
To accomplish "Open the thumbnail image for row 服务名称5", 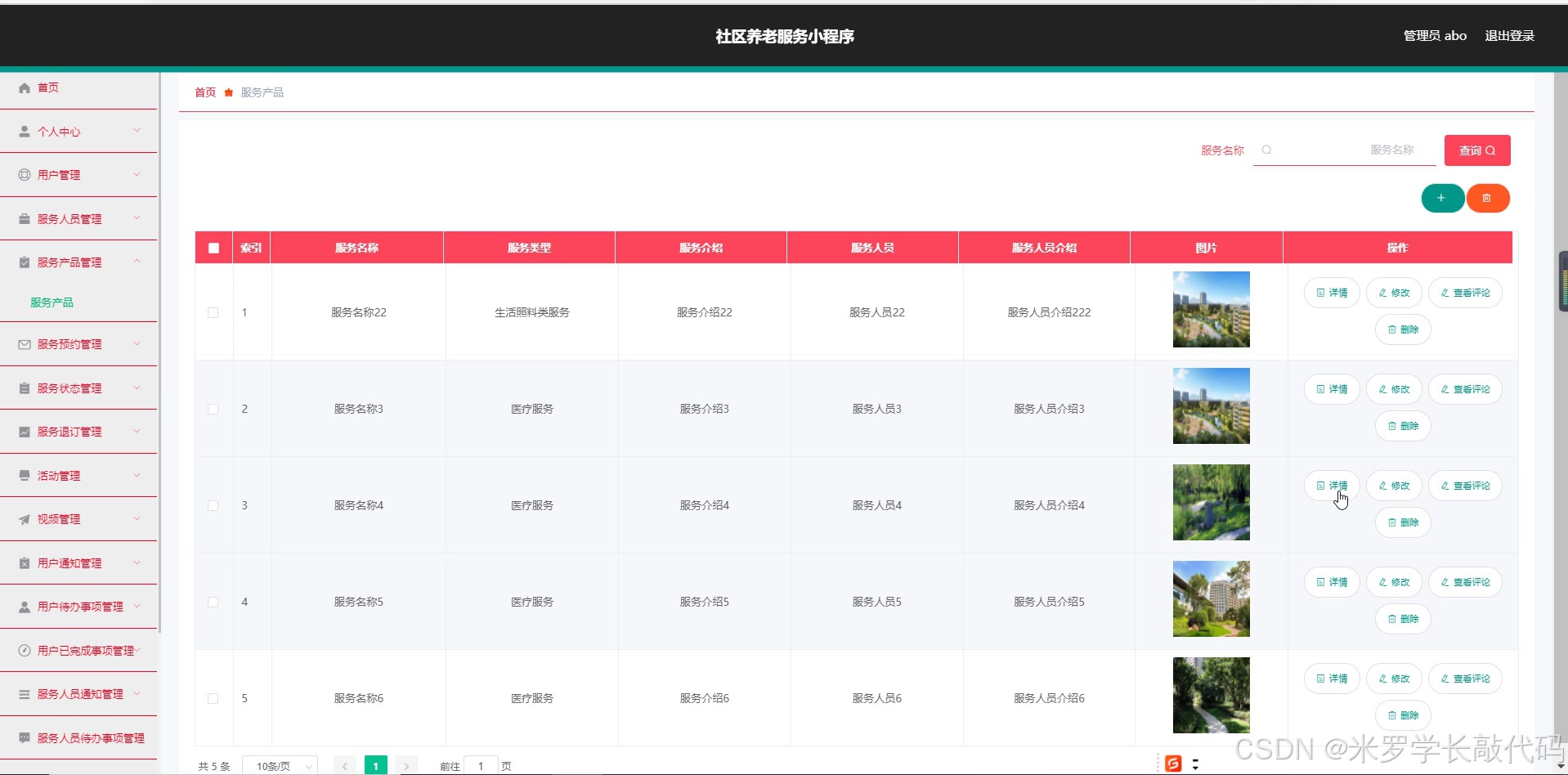I will point(1211,598).
